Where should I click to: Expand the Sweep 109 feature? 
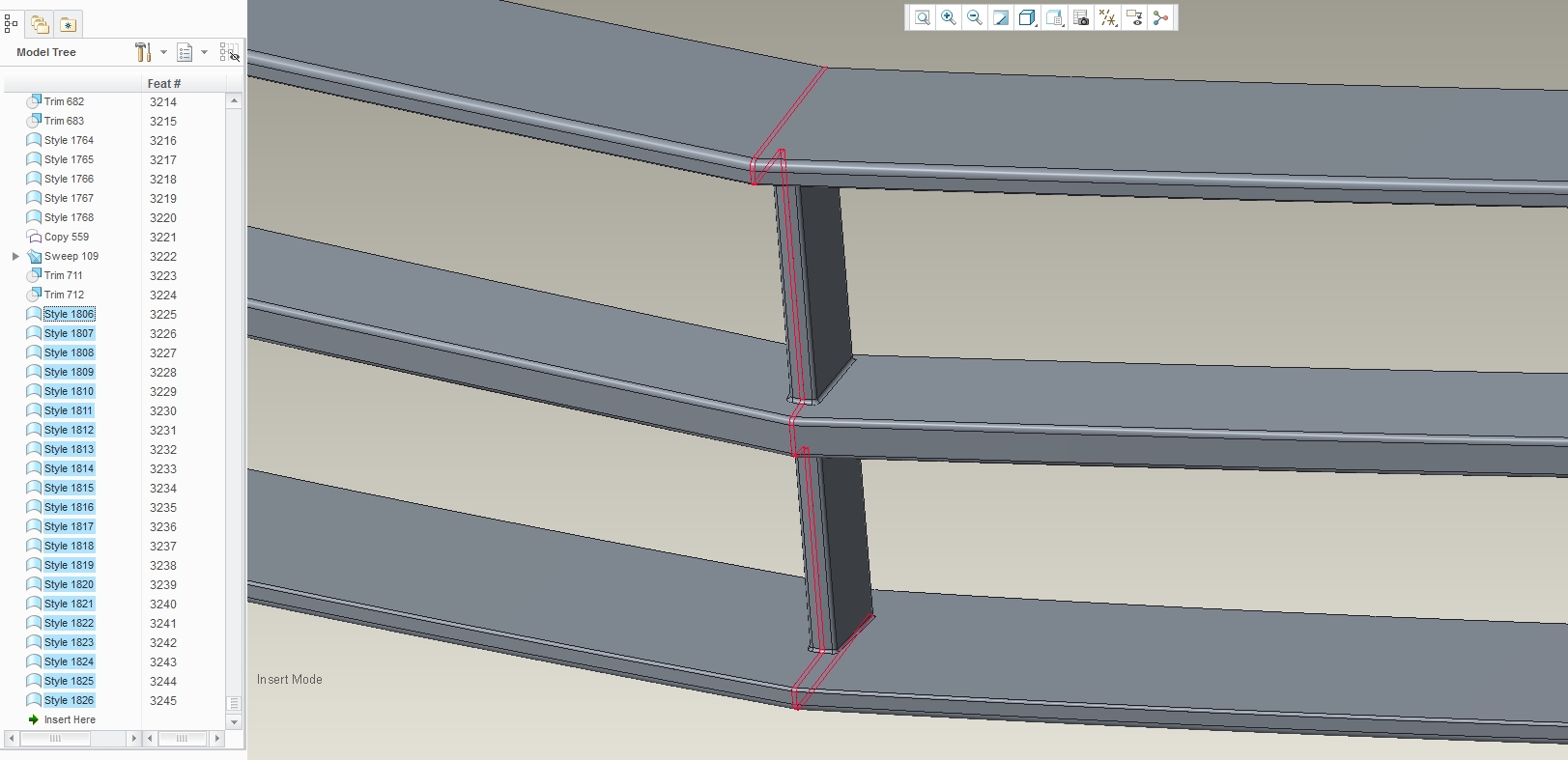pyautogui.click(x=15, y=256)
